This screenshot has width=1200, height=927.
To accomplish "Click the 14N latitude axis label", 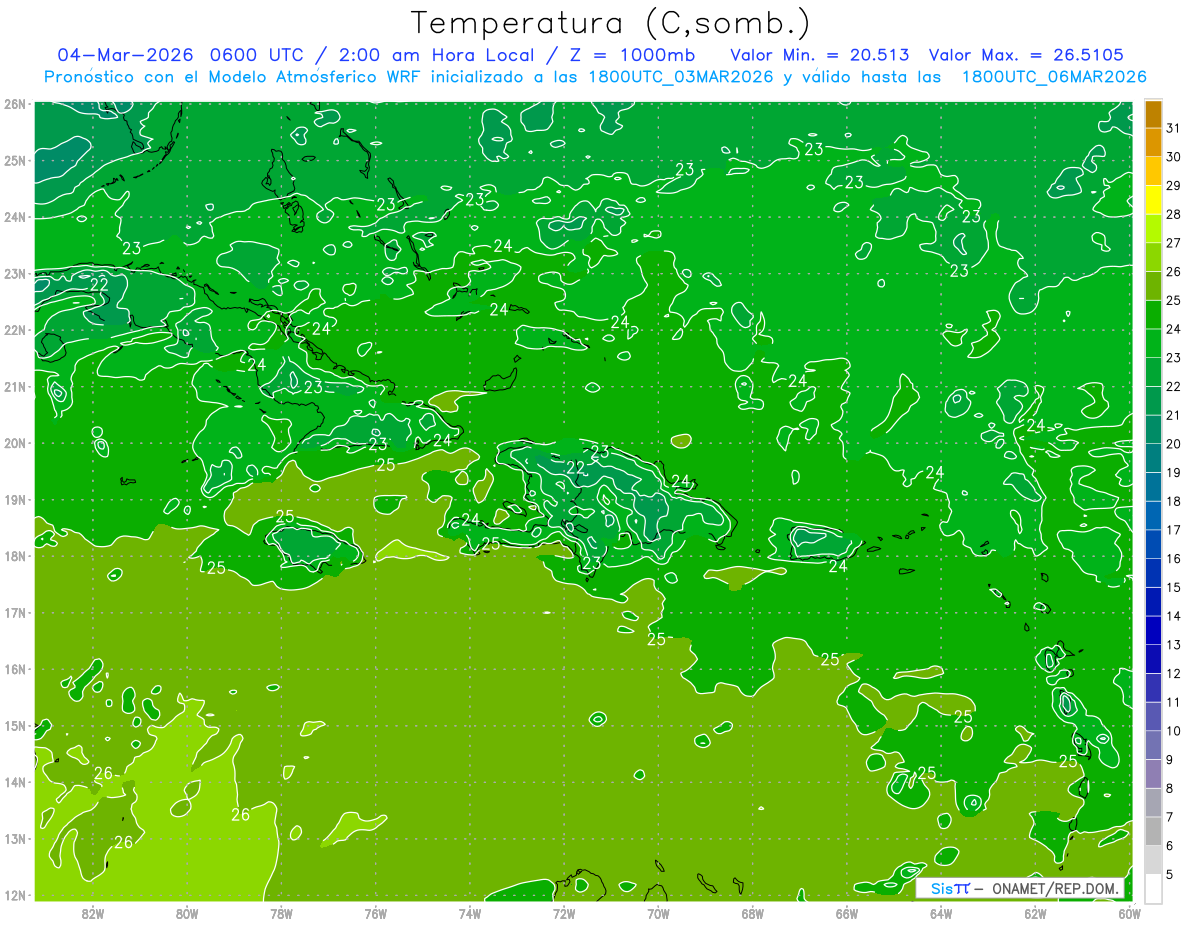I will coord(15,781).
